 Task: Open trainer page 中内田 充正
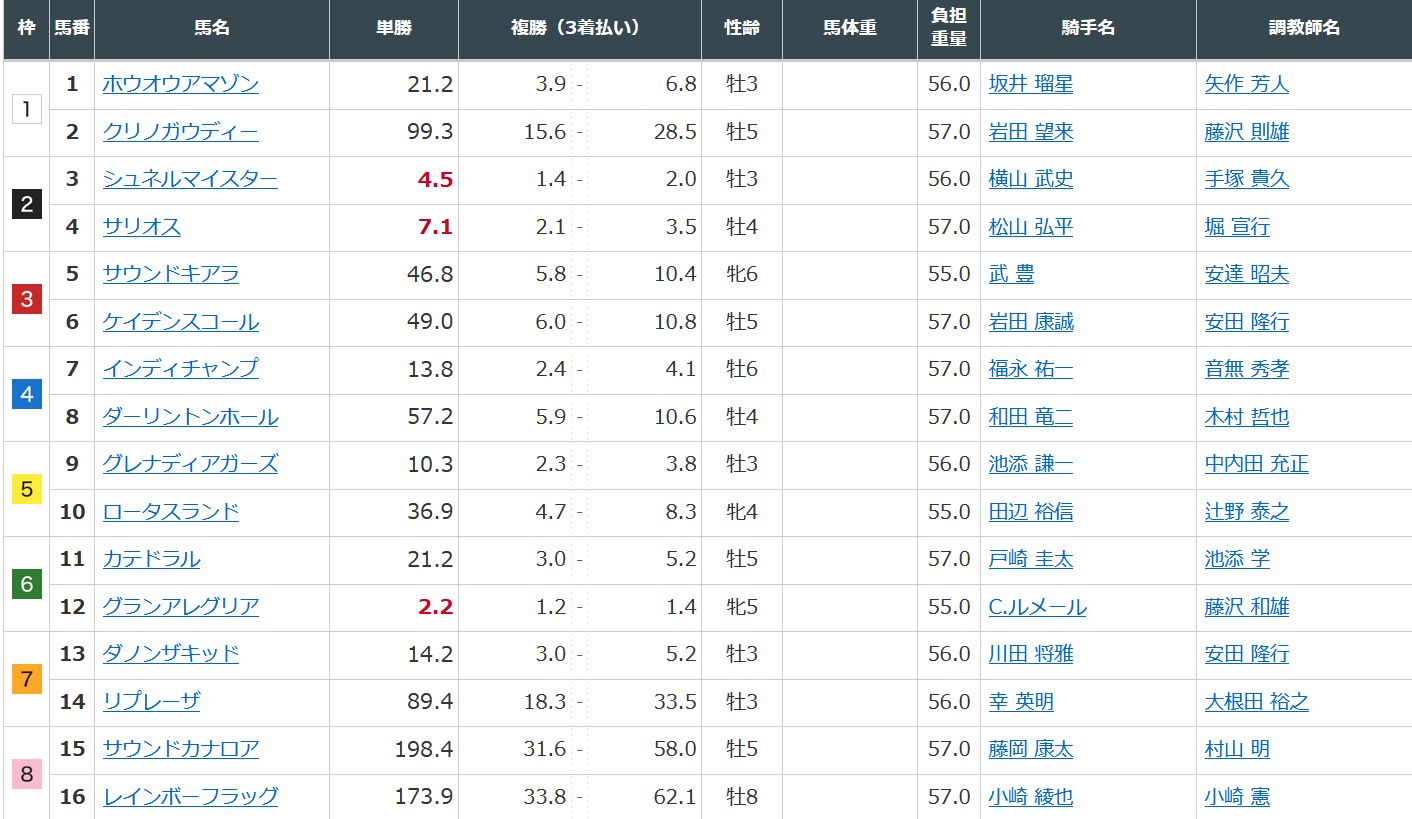point(1256,464)
